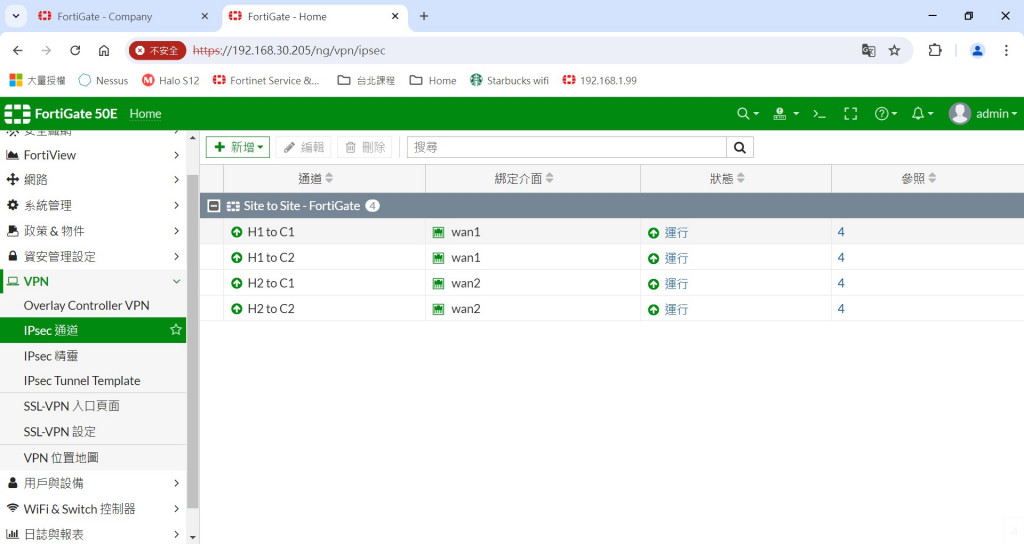Click the admin user avatar icon
This screenshot has height=544, width=1024.
pyautogui.click(x=959, y=114)
